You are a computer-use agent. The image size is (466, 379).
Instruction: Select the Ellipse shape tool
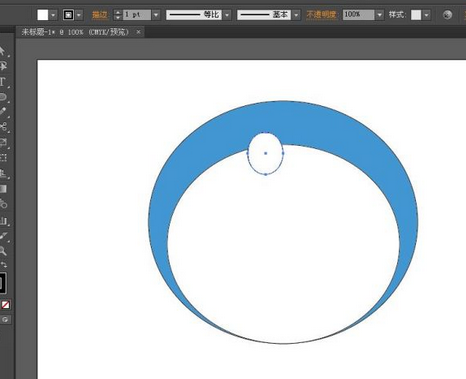pos(3,97)
